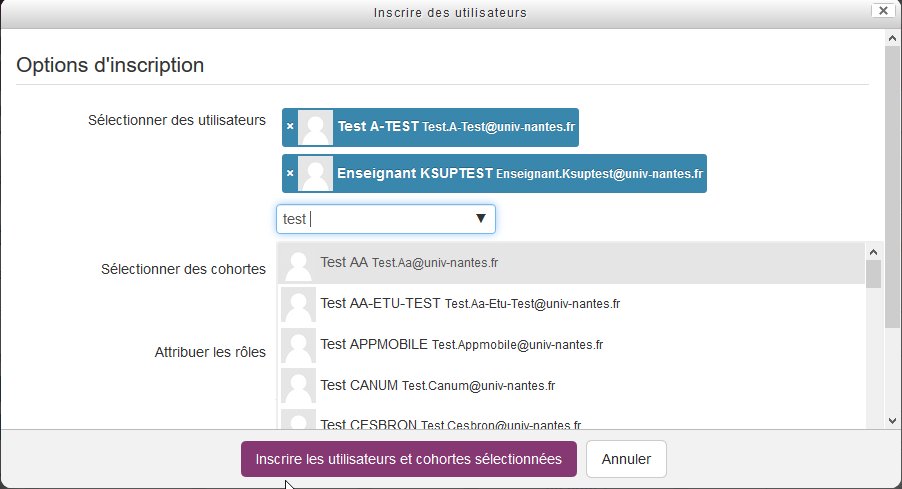The height and width of the screenshot is (489, 902).
Task: Pick Test APPMOBILE in the suggestion list
Action: point(461,345)
